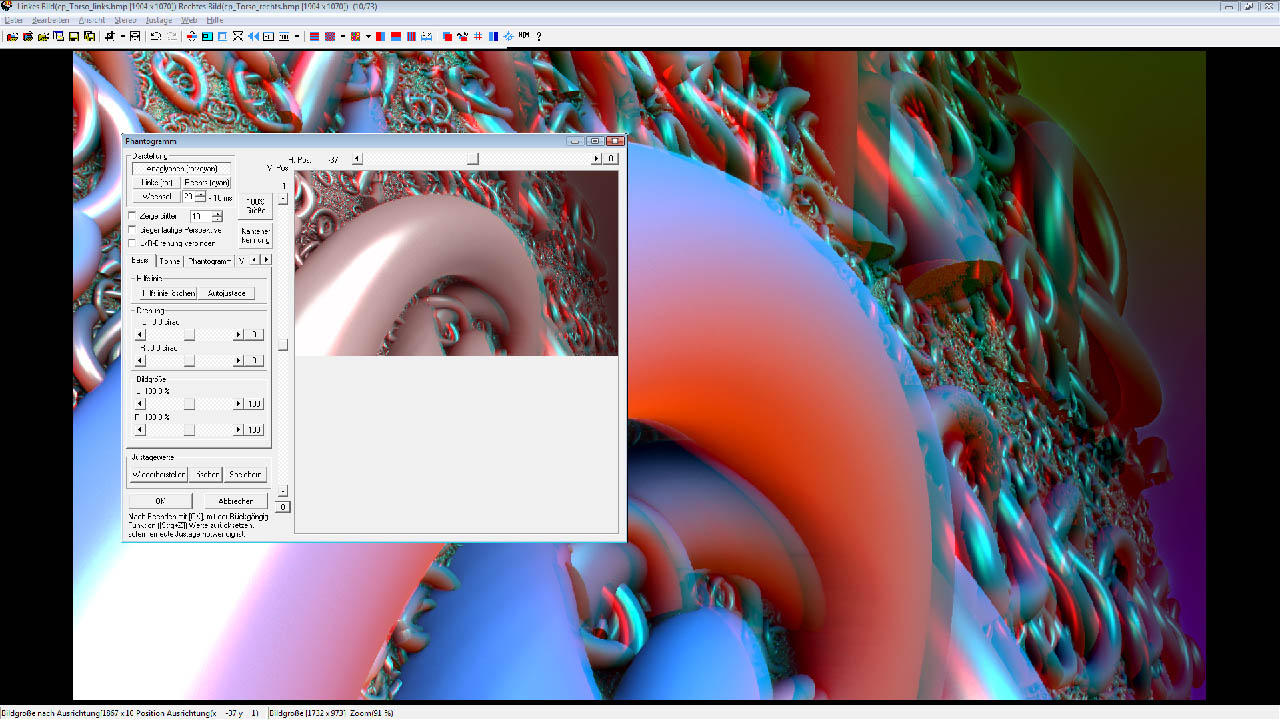Click the swap left/right arrows toolbar icon

pos(191,36)
